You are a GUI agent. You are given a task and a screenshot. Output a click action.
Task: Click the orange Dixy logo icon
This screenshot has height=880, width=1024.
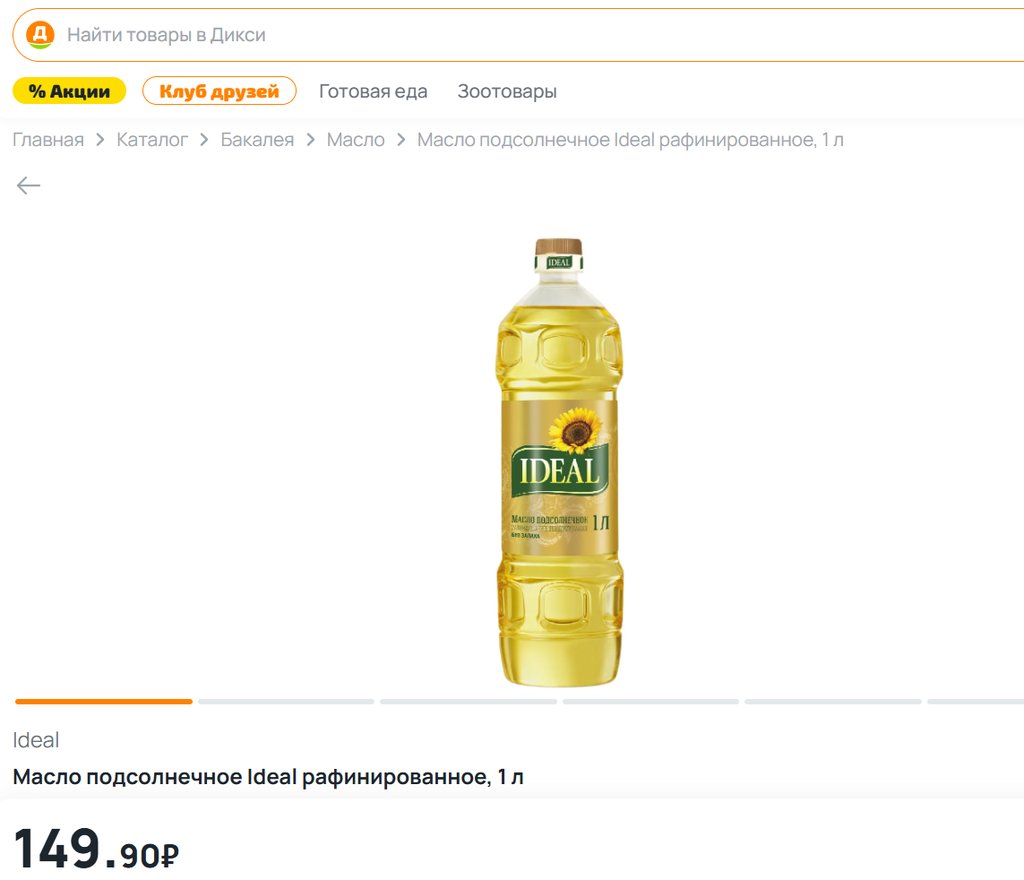[40, 35]
